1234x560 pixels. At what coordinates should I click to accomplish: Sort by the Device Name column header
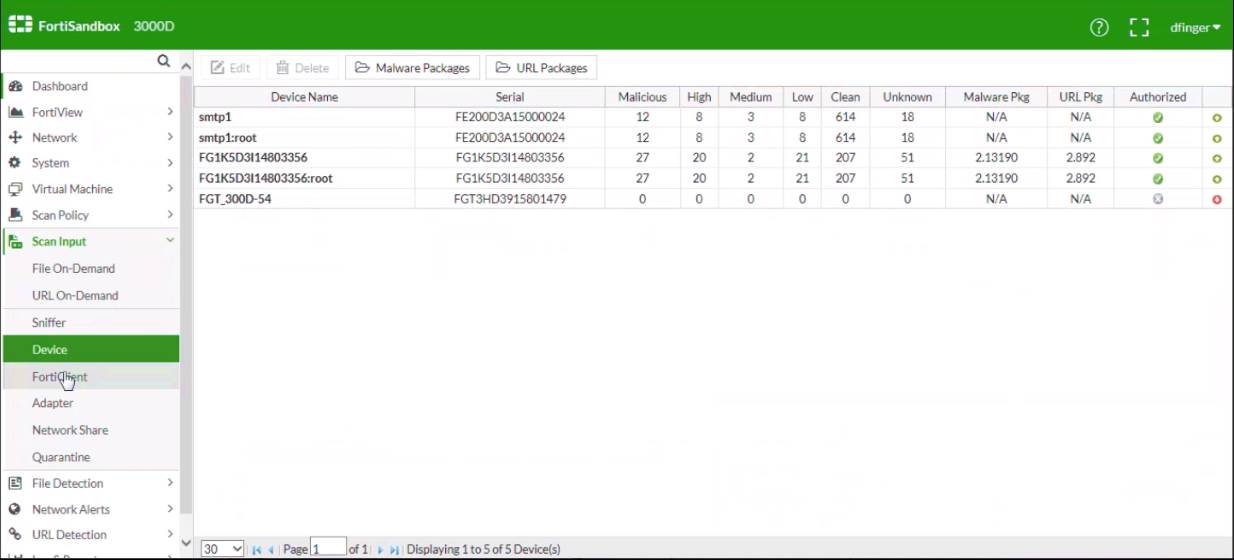click(x=304, y=97)
